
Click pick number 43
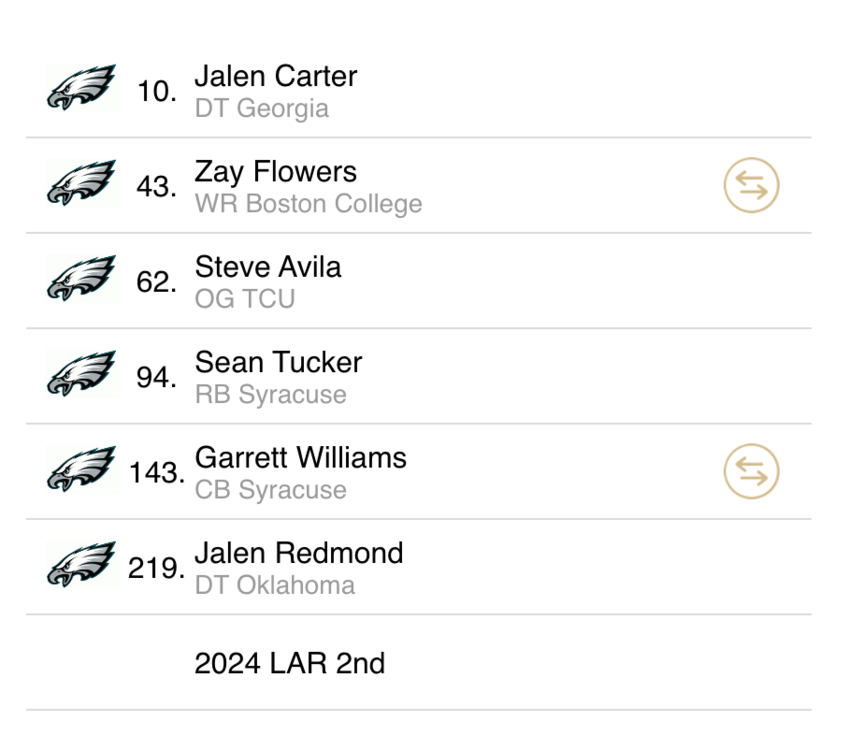(x=157, y=187)
